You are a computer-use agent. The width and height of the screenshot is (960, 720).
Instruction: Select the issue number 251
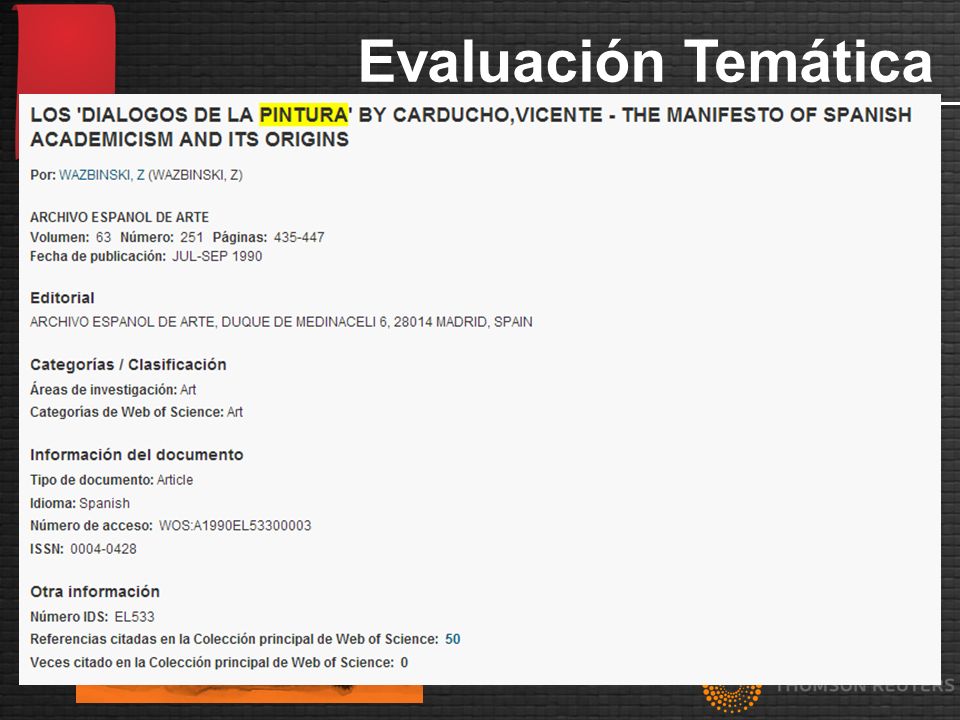192,238
